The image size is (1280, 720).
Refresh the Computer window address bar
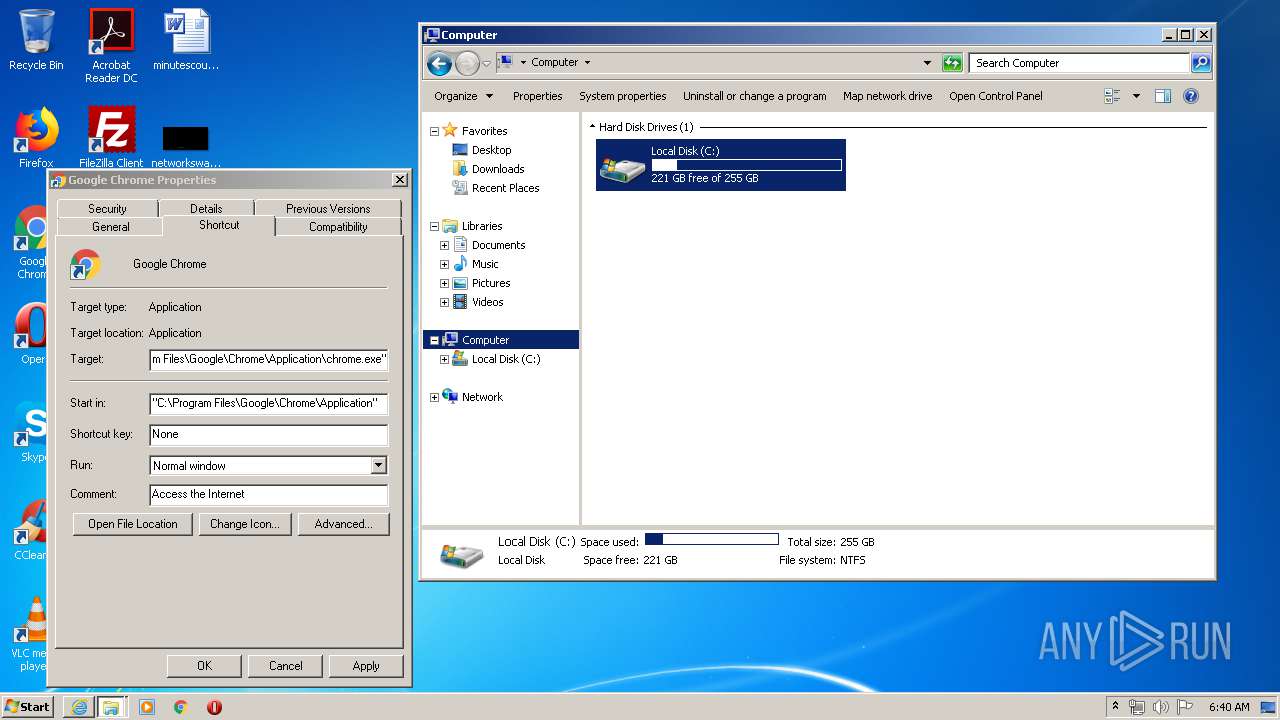click(952, 63)
